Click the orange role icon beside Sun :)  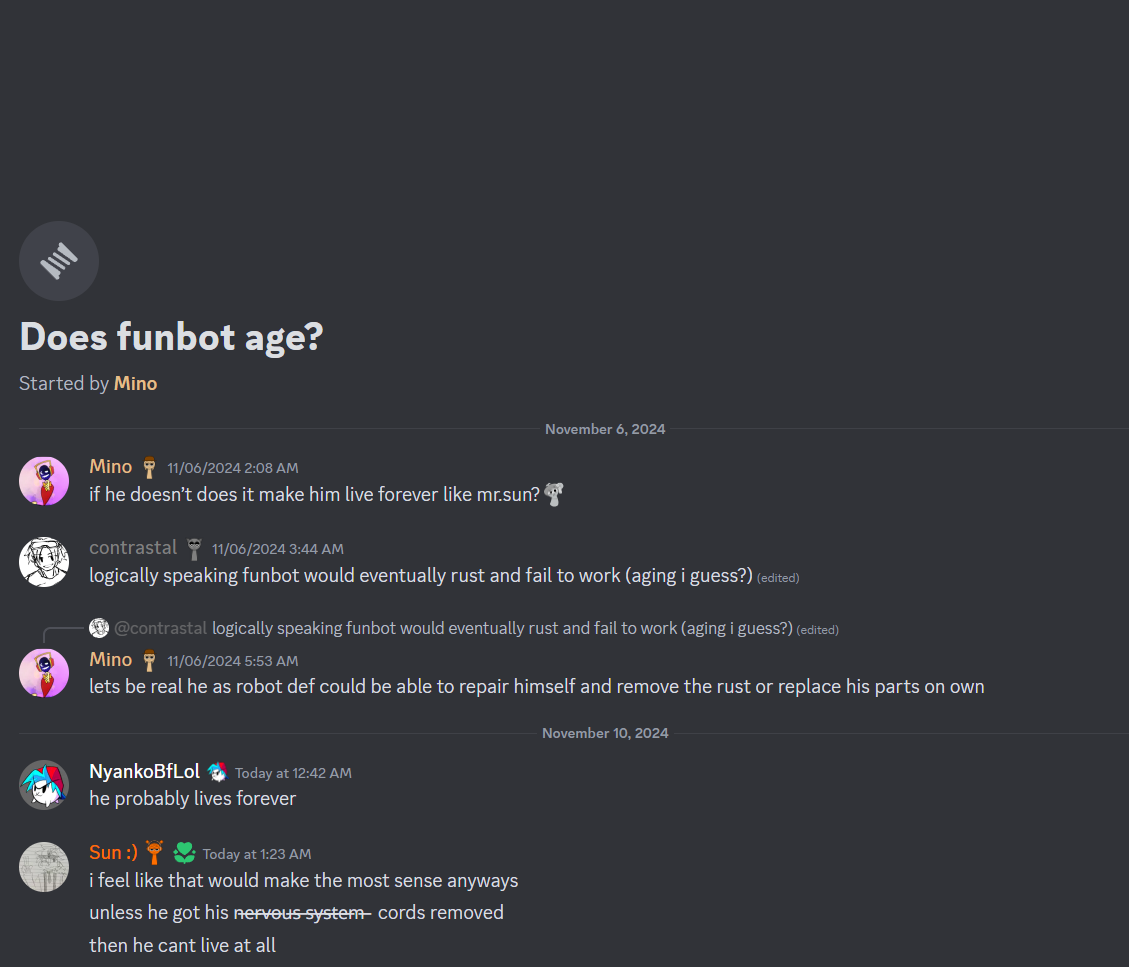coord(154,853)
